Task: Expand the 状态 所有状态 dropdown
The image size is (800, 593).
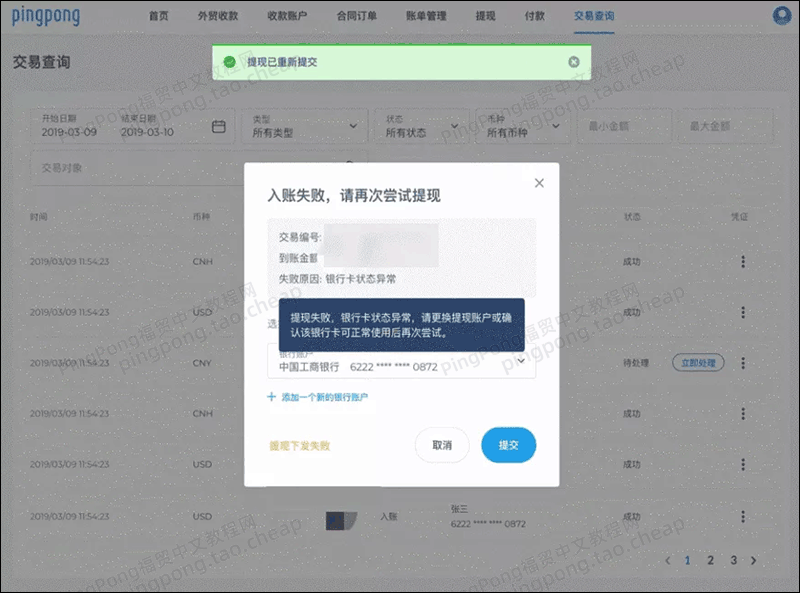Action: click(x=422, y=126)
